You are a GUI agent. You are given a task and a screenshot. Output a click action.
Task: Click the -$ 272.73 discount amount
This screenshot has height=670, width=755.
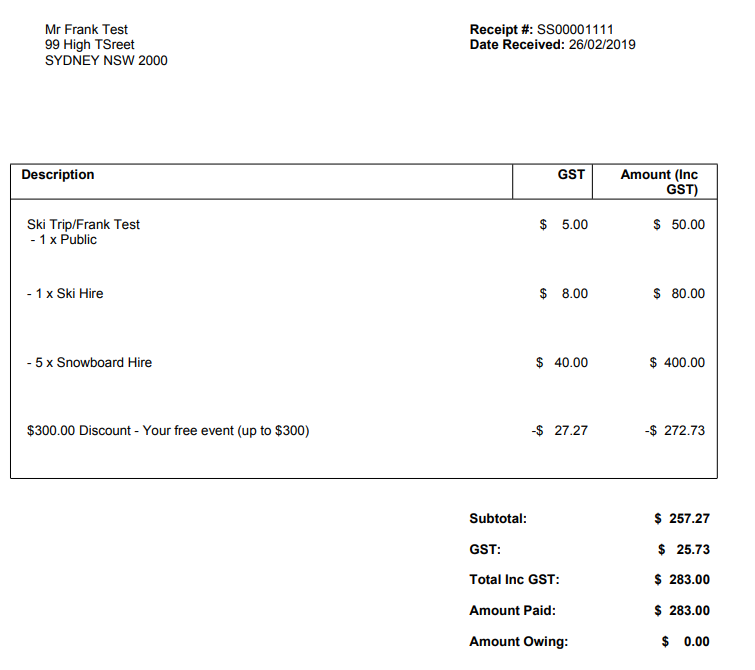[675, 431]
